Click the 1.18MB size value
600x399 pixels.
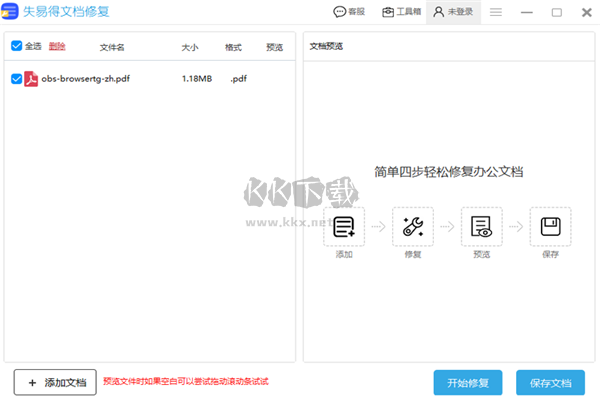[197, 79]
